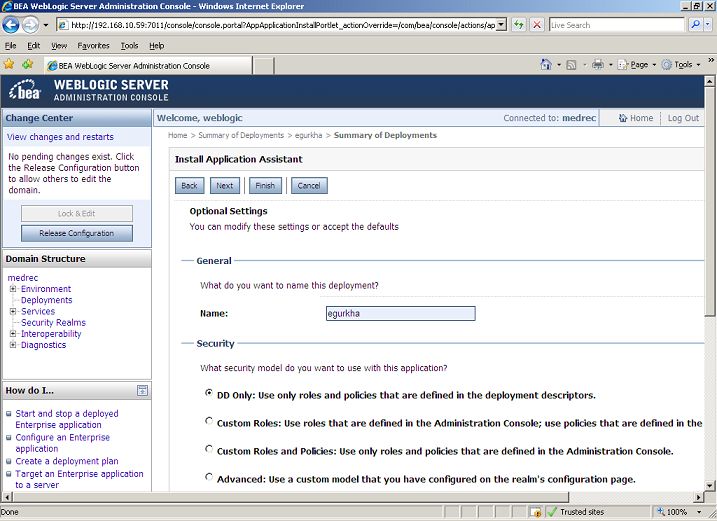Screen dimensions: 717x521
Task: Show more toolbar items chevron
Action: click(x=711, y=60)
